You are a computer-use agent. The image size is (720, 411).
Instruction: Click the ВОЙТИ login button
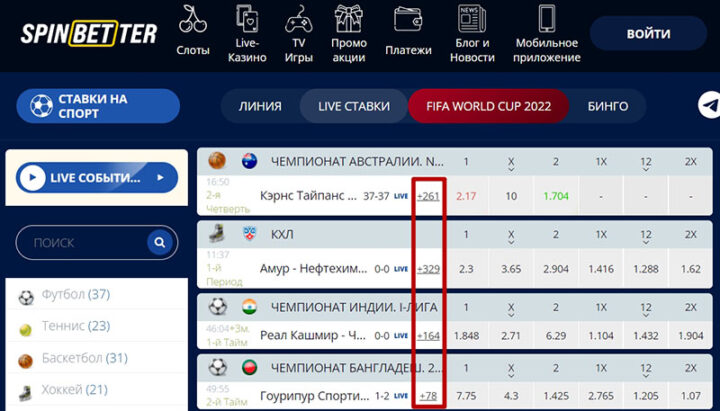pos(648,34)
